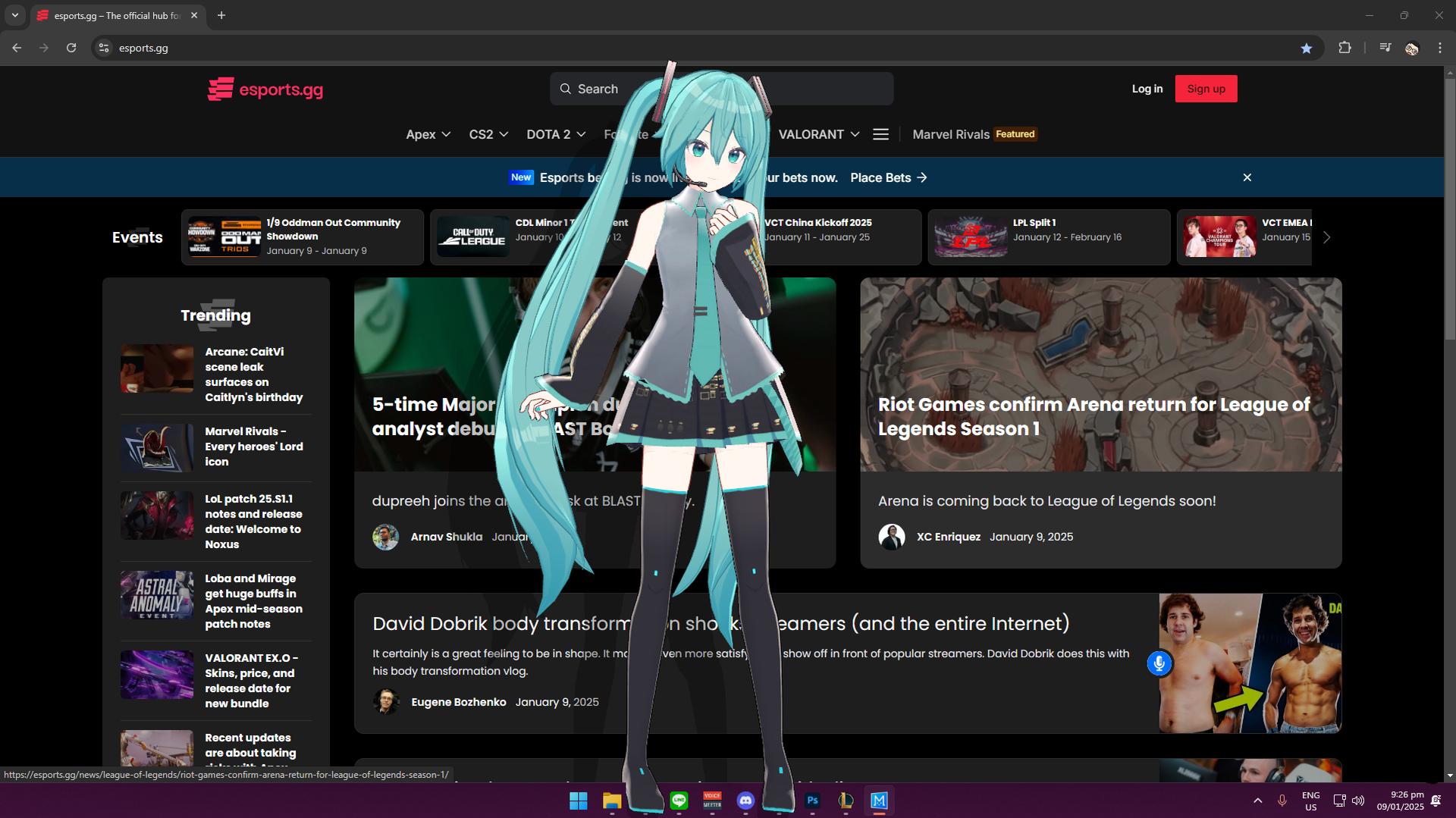Expand the Apex dropdown menu

[x=428, y=134]
